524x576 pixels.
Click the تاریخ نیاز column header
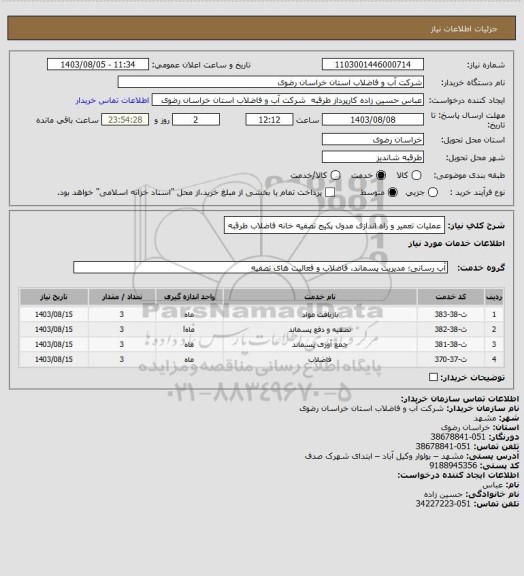click(54, 297)
